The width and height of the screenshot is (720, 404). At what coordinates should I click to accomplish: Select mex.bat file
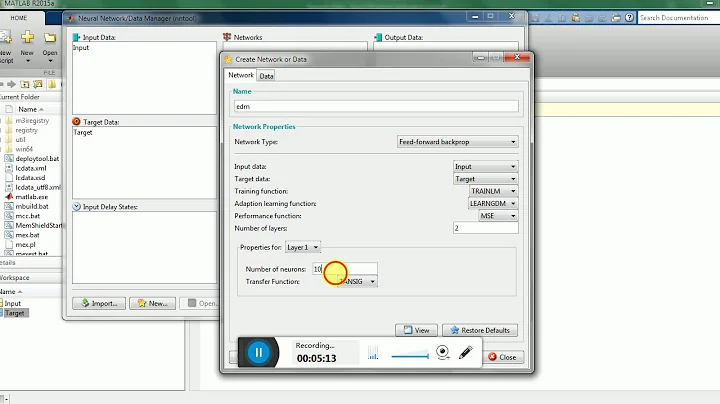pos(27,235)
